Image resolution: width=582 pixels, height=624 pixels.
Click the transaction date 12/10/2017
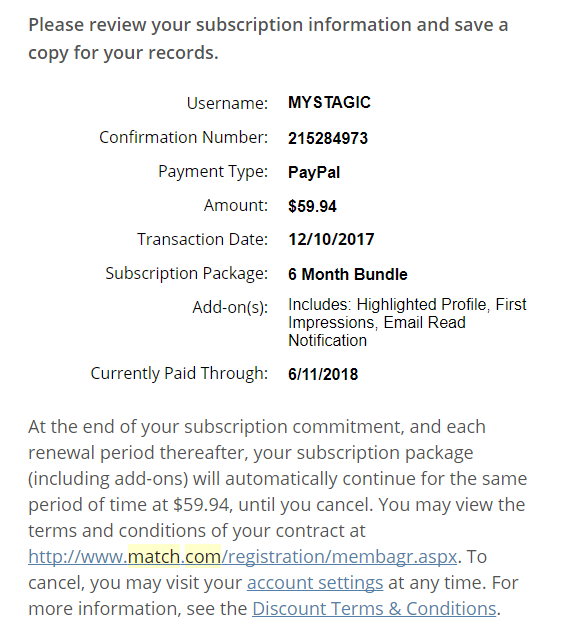pos(331,240)
